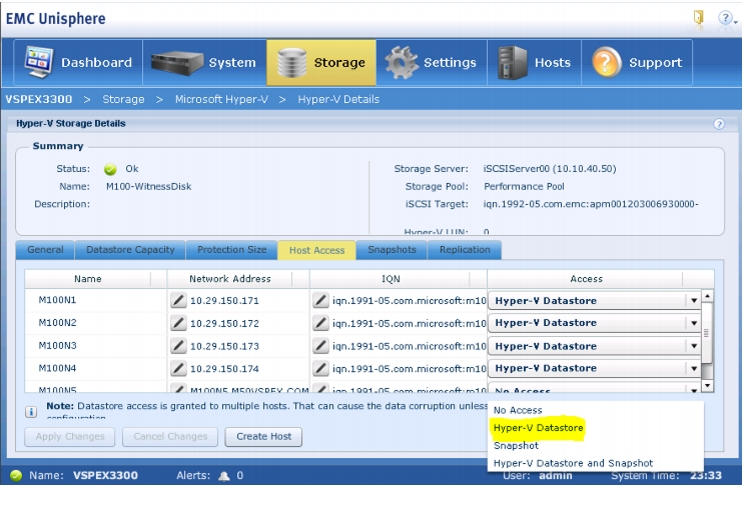743x509 pixels.
Task: Click the alerts bell icon in status bar
Action: [x=224, y=476]
